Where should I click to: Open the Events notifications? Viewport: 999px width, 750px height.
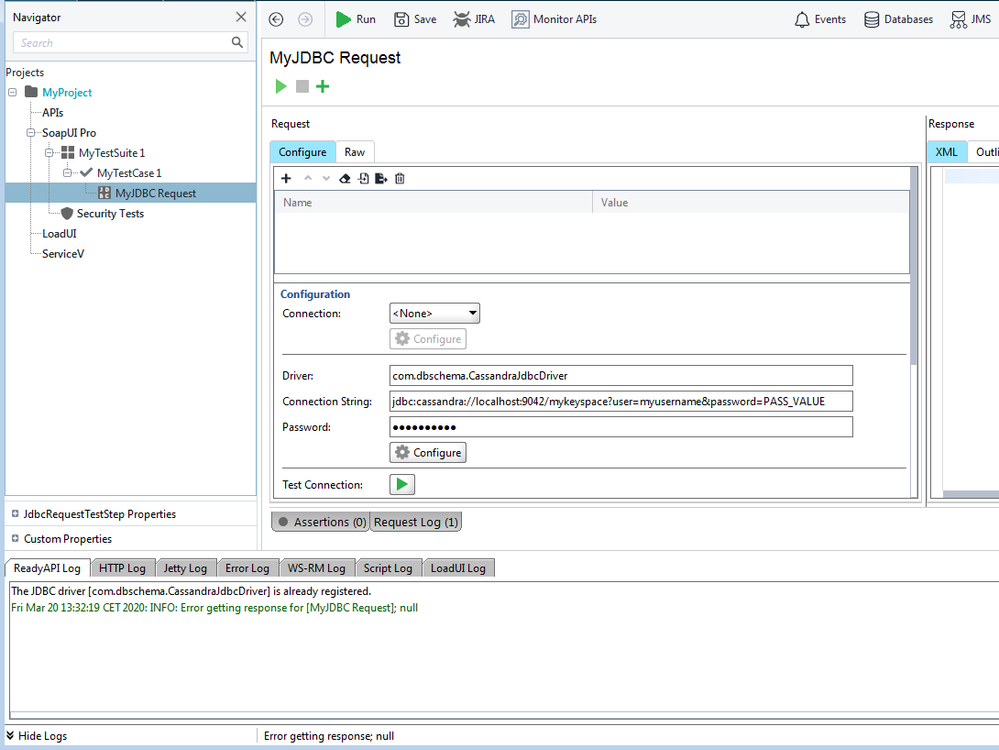tap(819, 19)
